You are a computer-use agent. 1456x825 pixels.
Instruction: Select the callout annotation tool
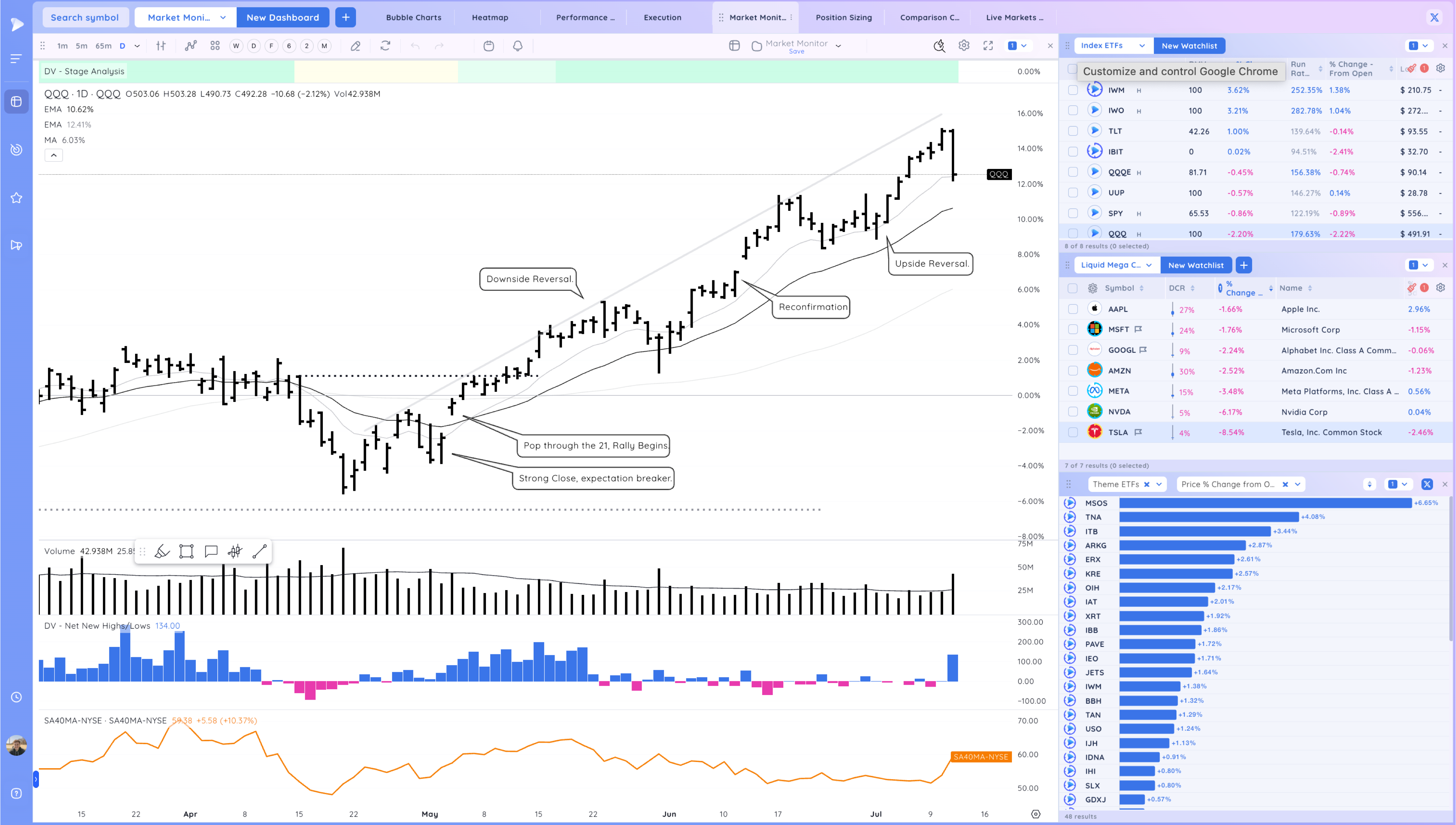(211, 551)
